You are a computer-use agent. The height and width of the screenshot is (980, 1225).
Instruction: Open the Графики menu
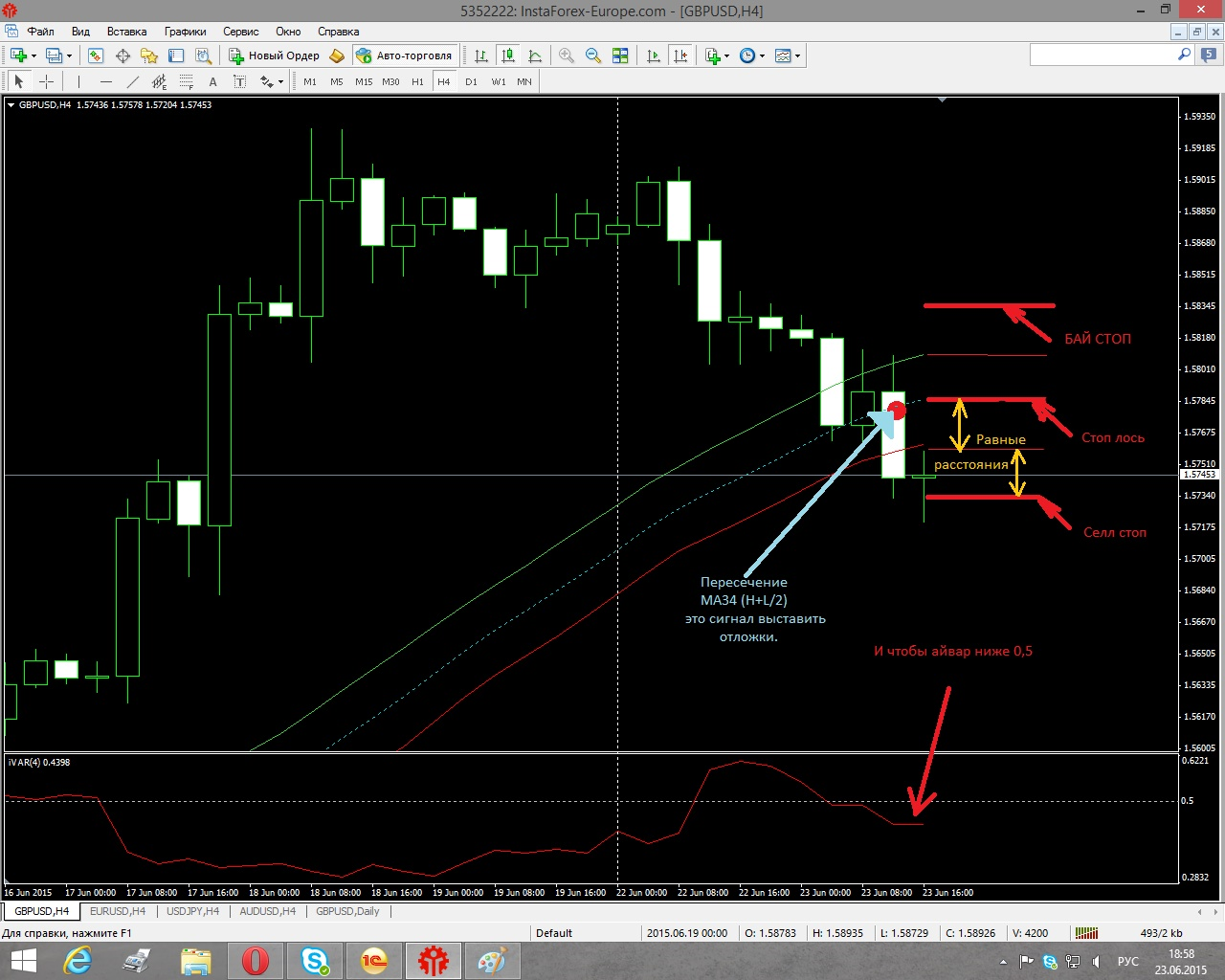tap(185, 32)
